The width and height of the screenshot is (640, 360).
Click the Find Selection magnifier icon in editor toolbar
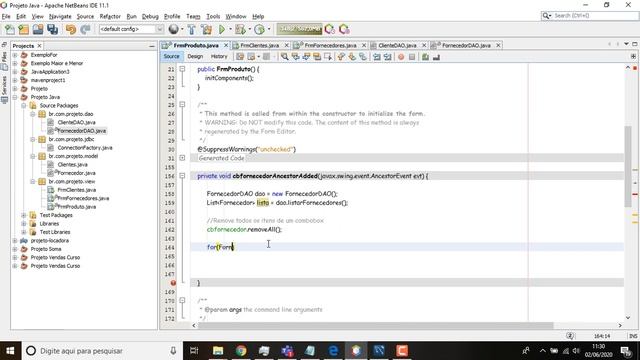pos(284,57)
